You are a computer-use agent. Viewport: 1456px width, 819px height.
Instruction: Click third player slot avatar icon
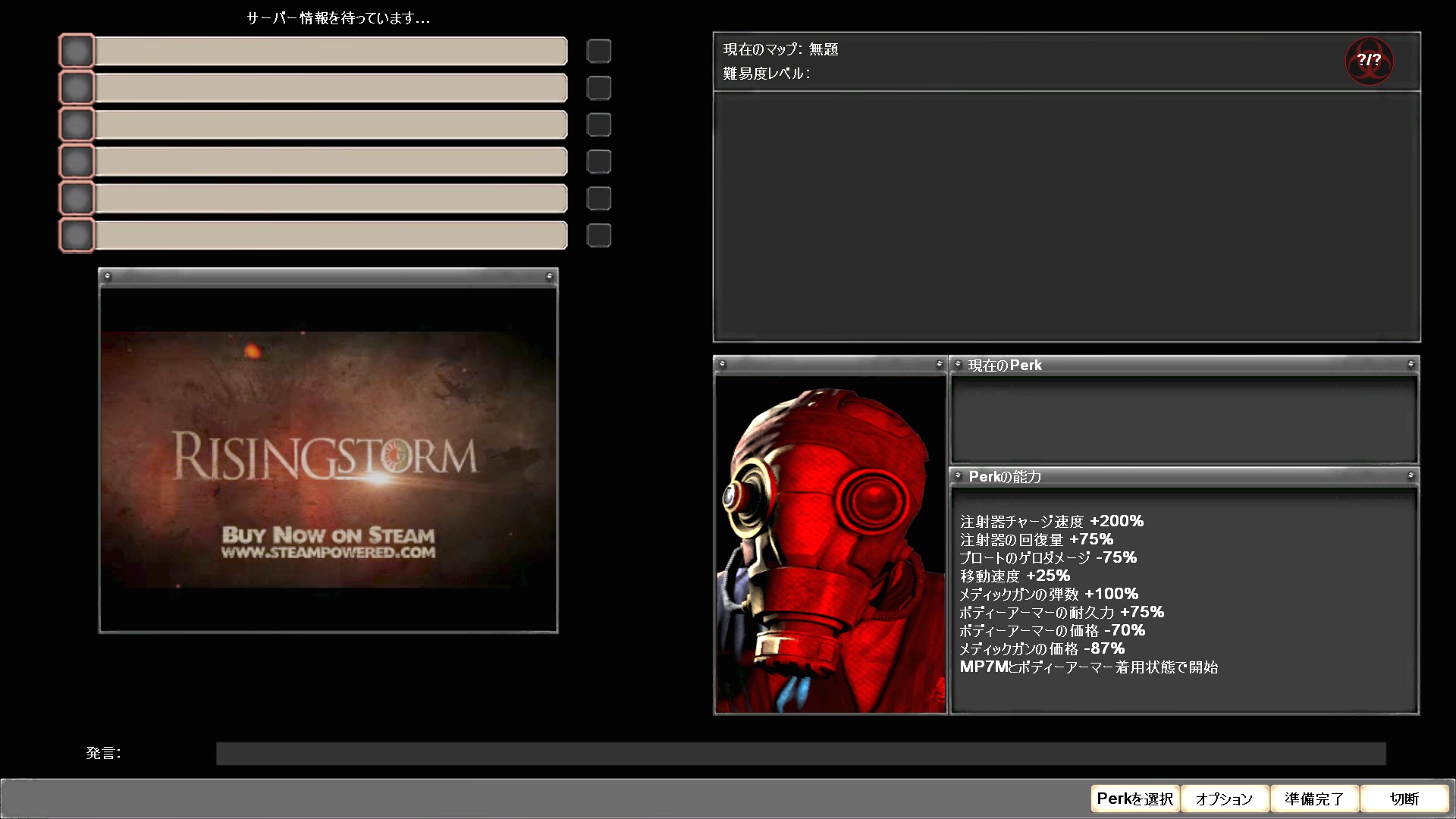click(77, 124)
